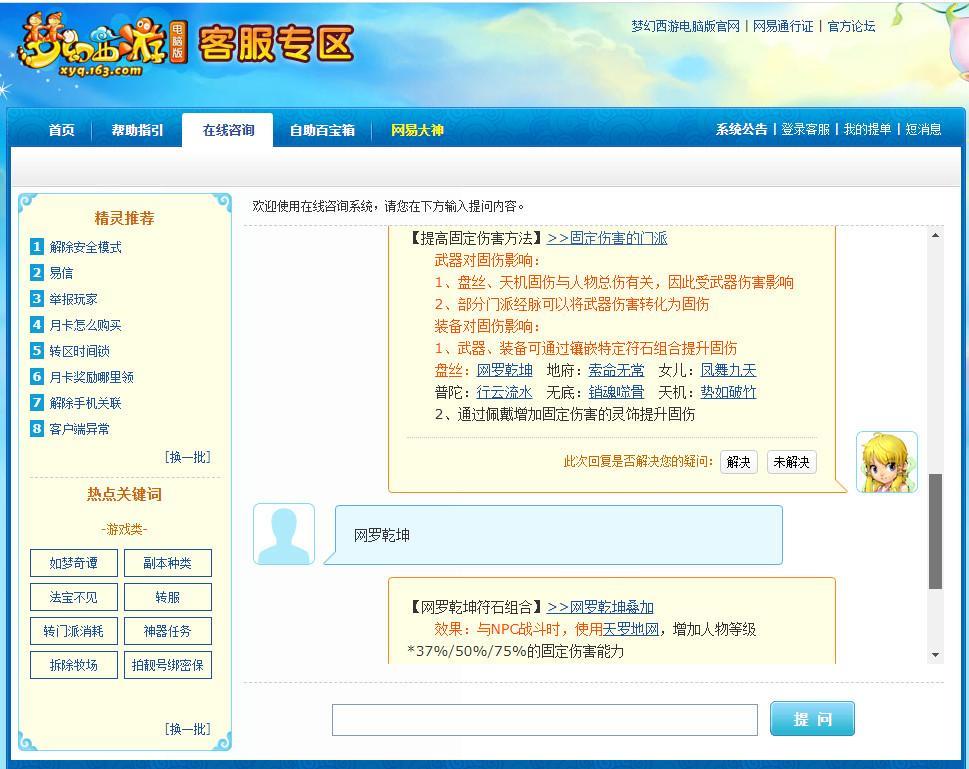Image resolution: width=969 pixels, height=769 pixels.
Task: Click number 1 badge beside 解除安全模式
Action: (37, 247)
